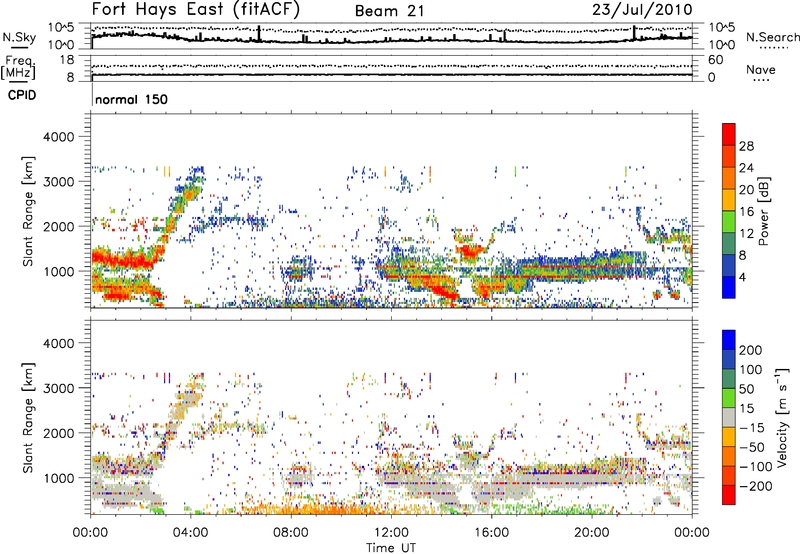The width and height of the screenshot is (800, 554).
Task: Click the N.Sky noise line plot
Action: 391,36
